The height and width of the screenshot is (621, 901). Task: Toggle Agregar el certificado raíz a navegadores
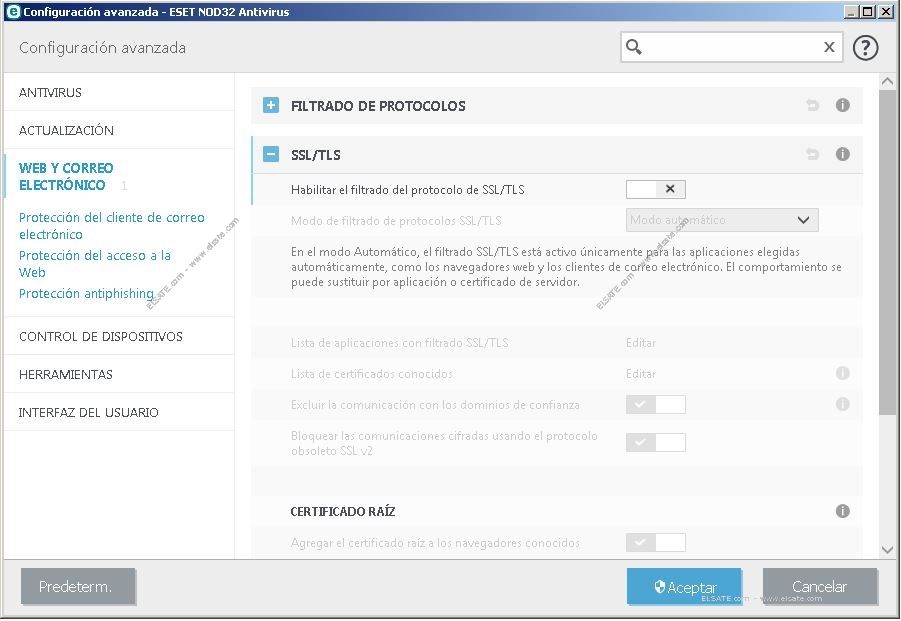(x=656, y=542)
